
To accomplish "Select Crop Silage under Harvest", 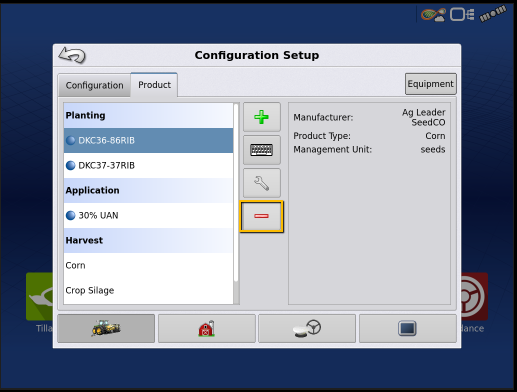I will click(148, 290).
